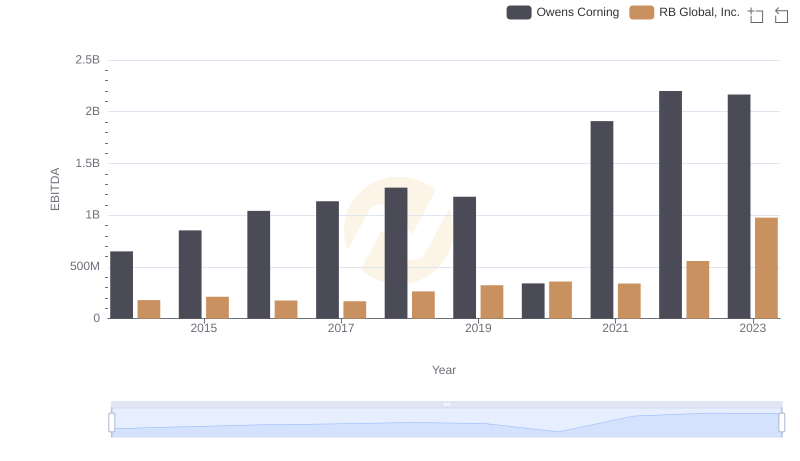The height and width of the screenshot is (461, 800).
Task: Click the 2017 x-axis label
Action: 341,328
